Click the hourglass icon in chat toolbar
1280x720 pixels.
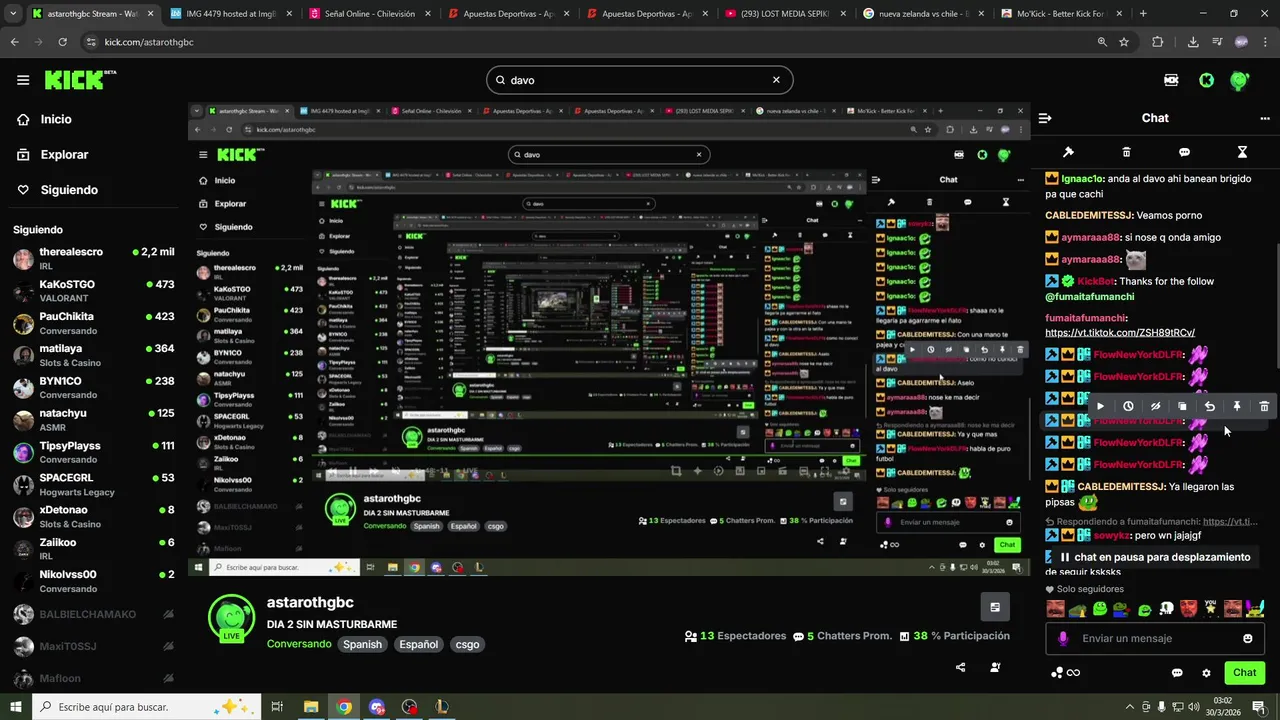[1242, 152]
